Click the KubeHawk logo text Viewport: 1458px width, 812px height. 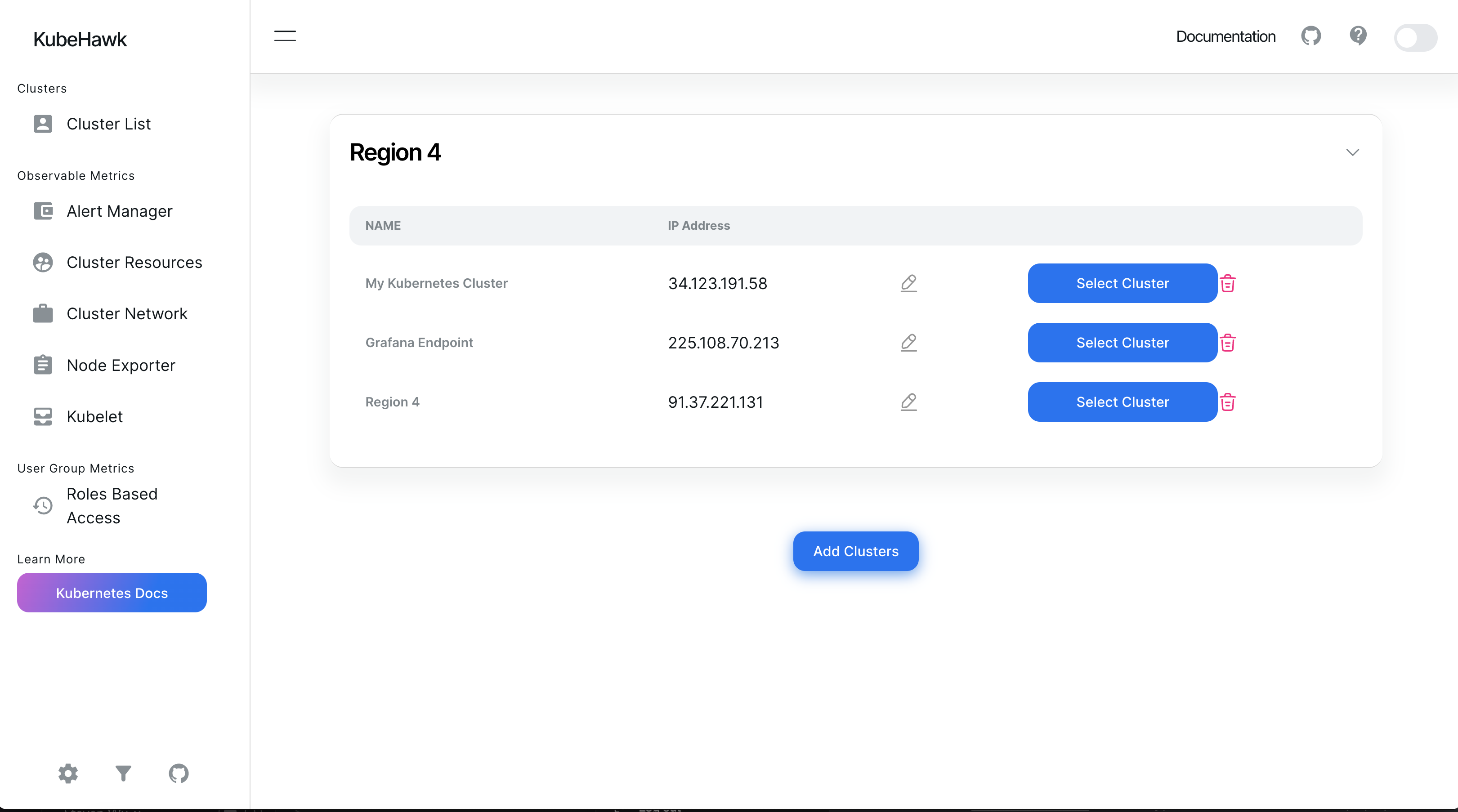pyautogui.click(x=80, y=39)
